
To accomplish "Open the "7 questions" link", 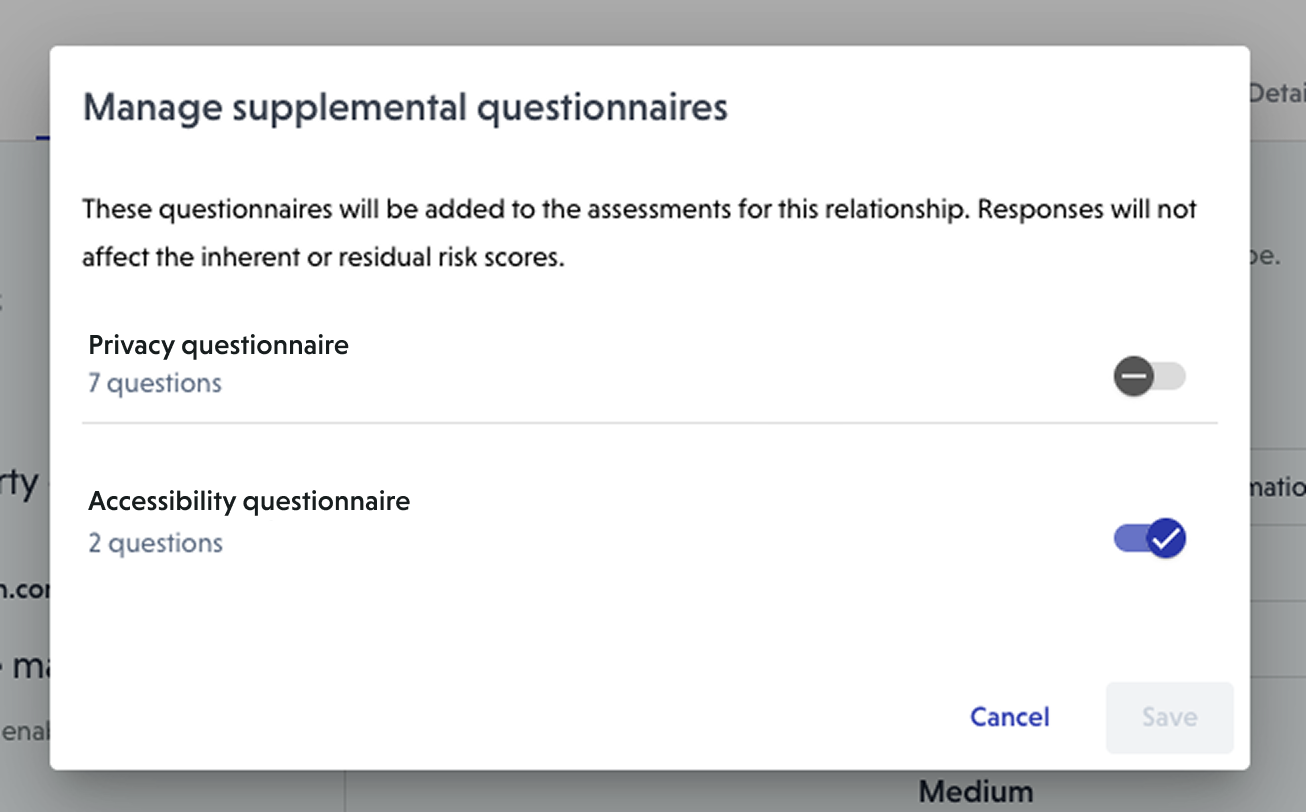I will pos(155,383).
